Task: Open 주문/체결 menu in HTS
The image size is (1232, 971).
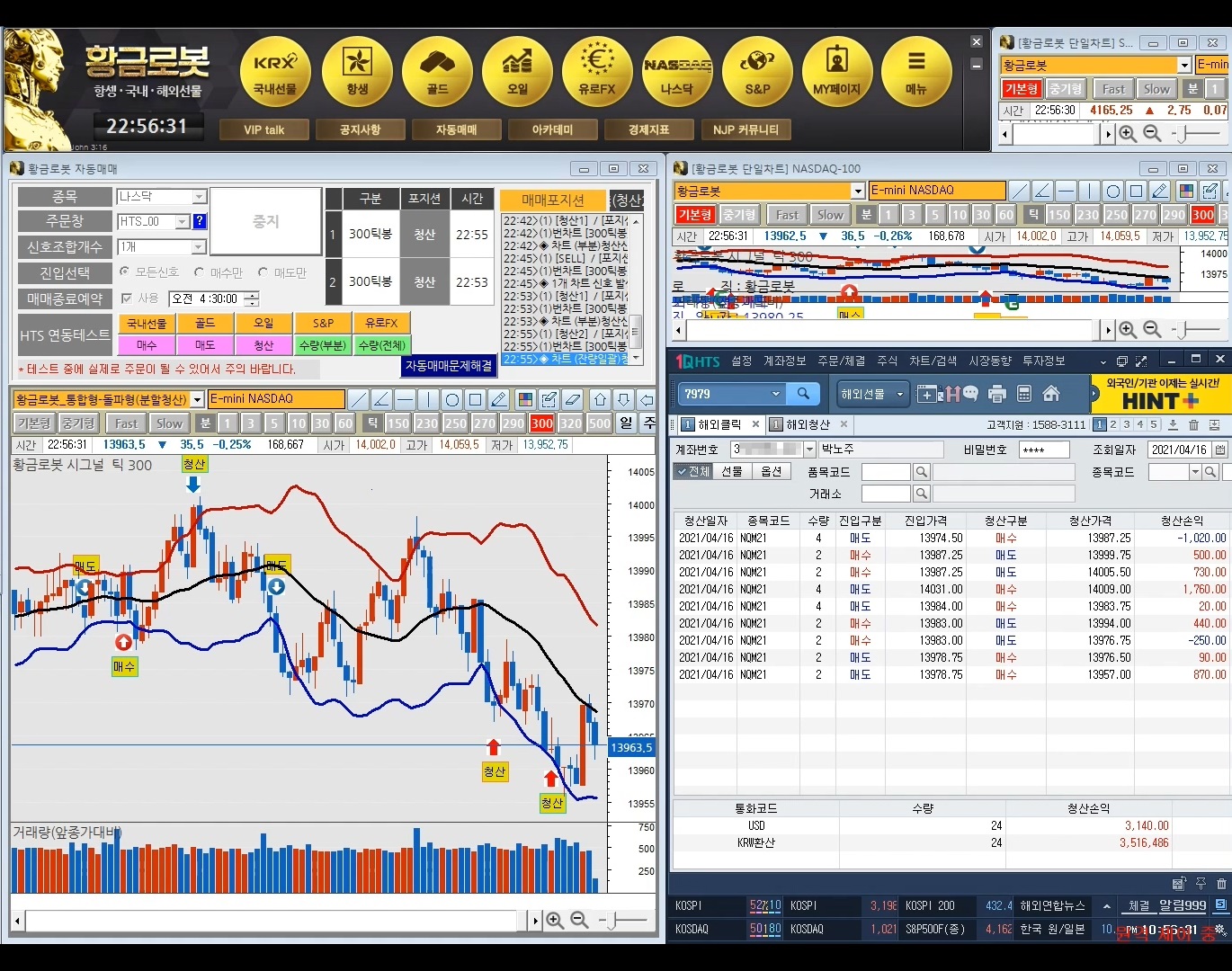Action: [x=842, y=361]
